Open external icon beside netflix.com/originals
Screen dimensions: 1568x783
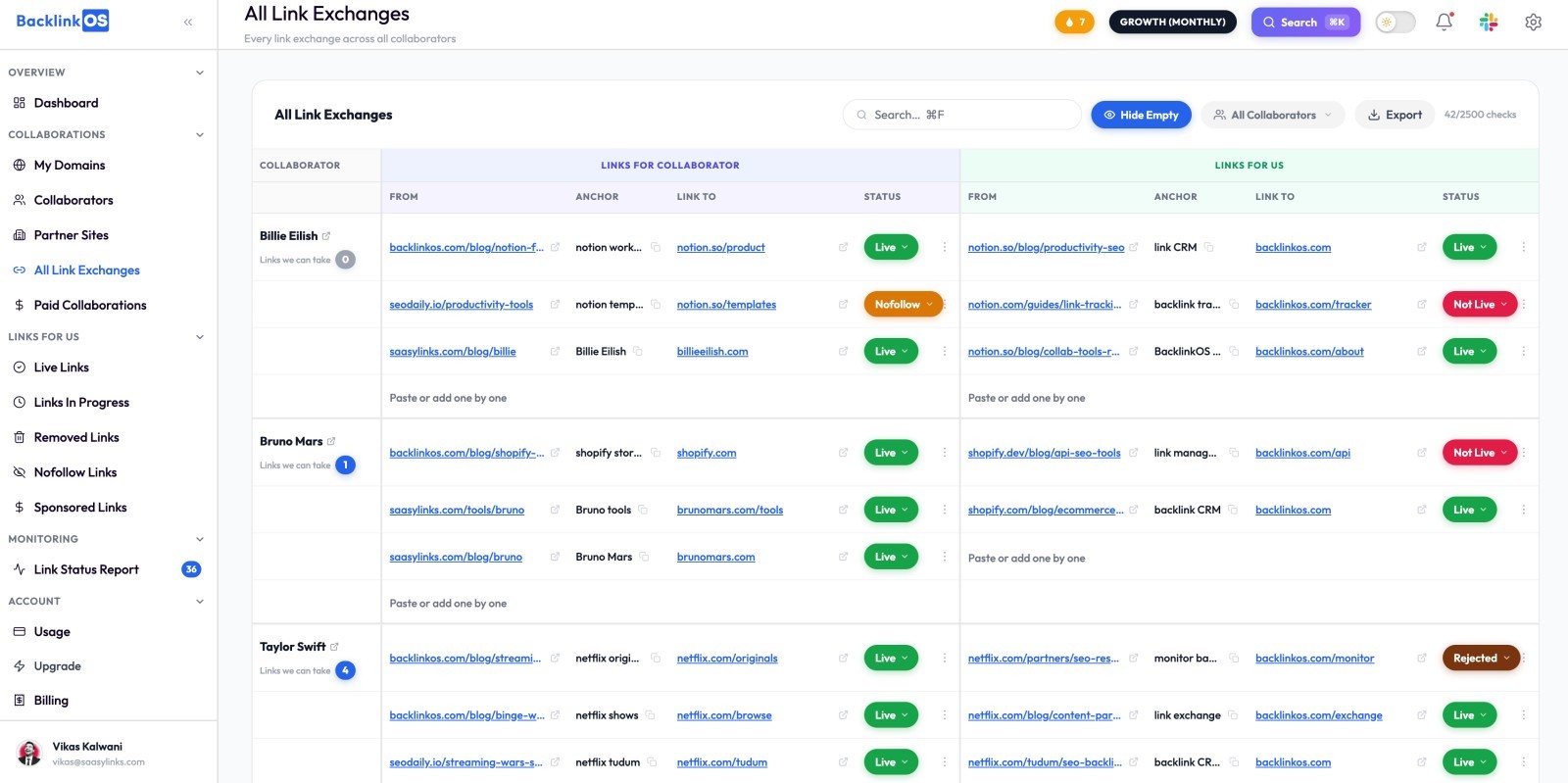point(843,659)
